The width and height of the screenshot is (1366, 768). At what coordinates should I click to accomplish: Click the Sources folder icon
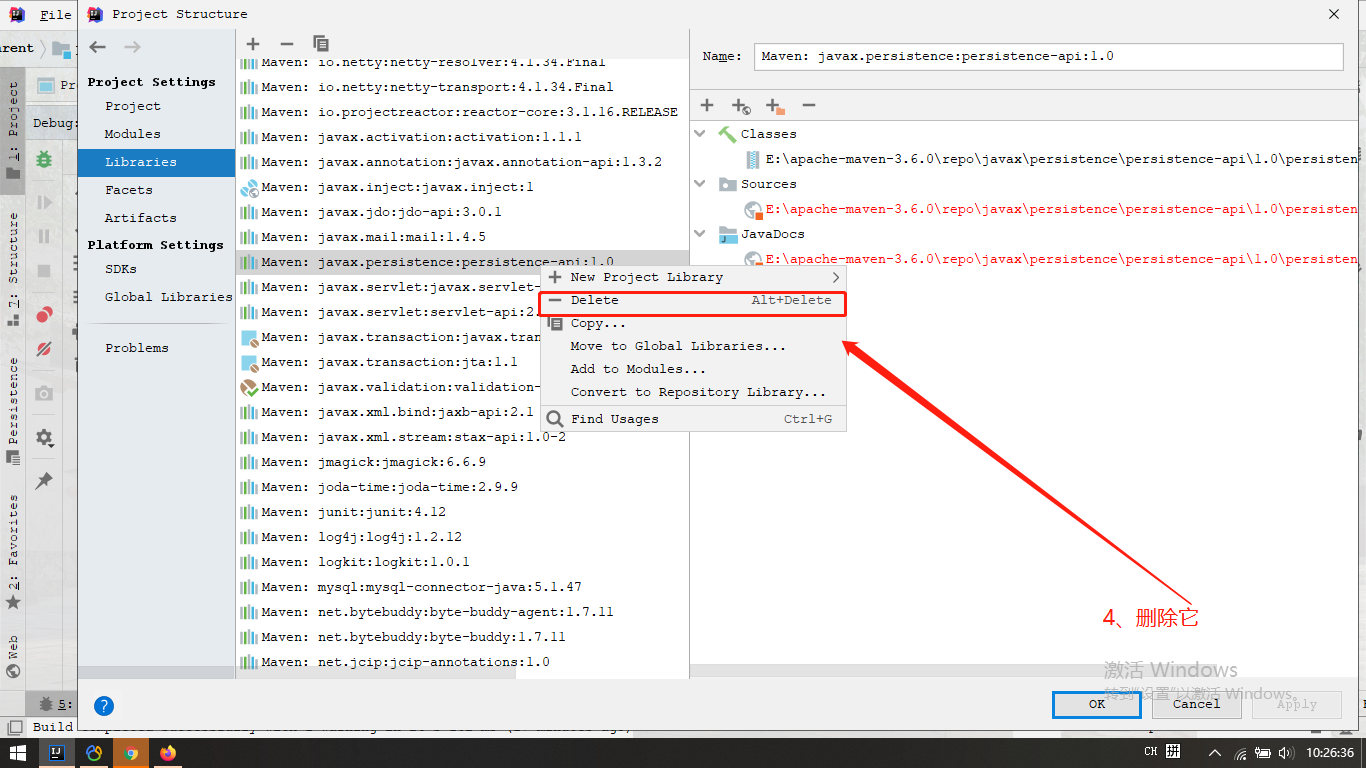(x=727, y=184)
